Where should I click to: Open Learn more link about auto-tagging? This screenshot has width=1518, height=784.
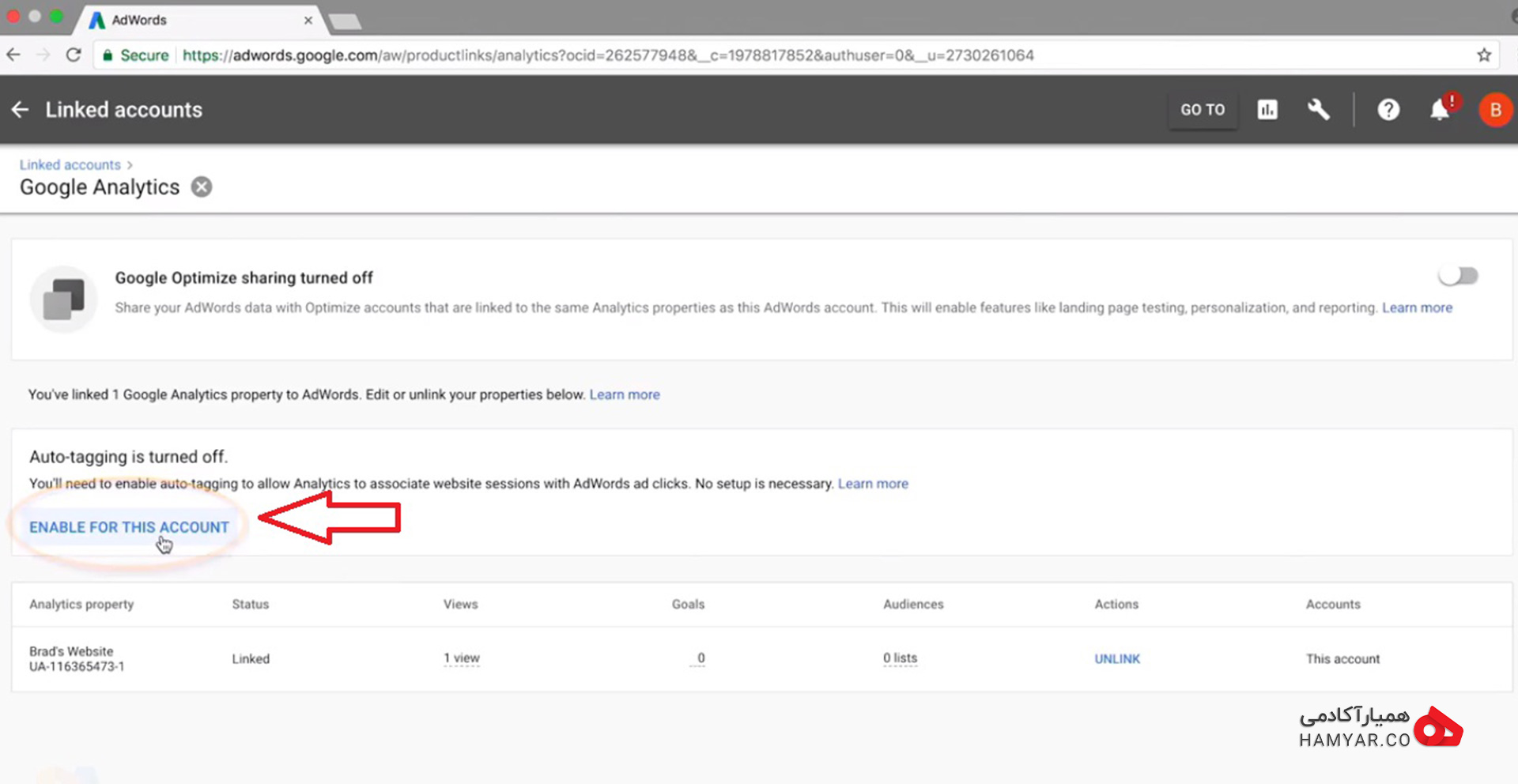(x=873, y=484)
